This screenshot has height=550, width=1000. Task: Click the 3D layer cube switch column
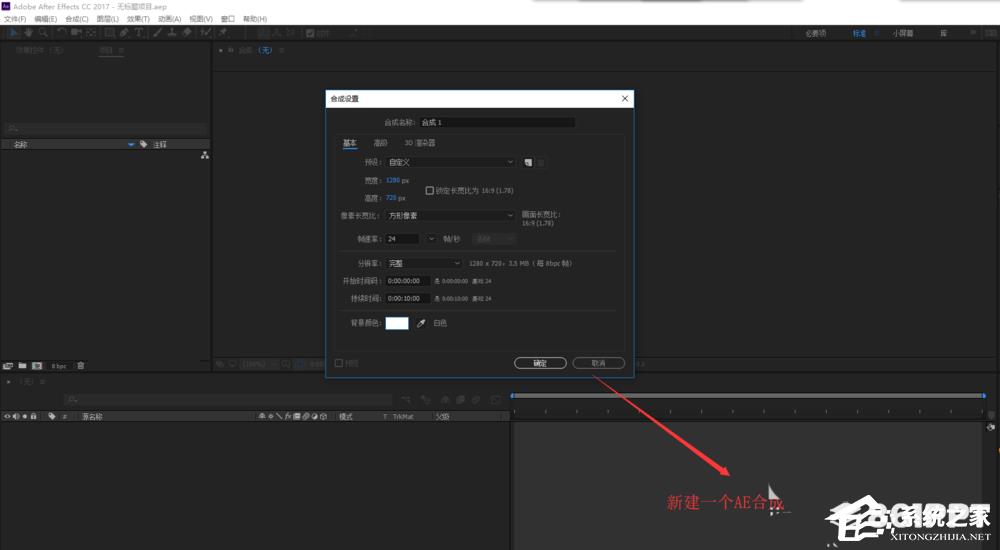[x=323, y=416]
